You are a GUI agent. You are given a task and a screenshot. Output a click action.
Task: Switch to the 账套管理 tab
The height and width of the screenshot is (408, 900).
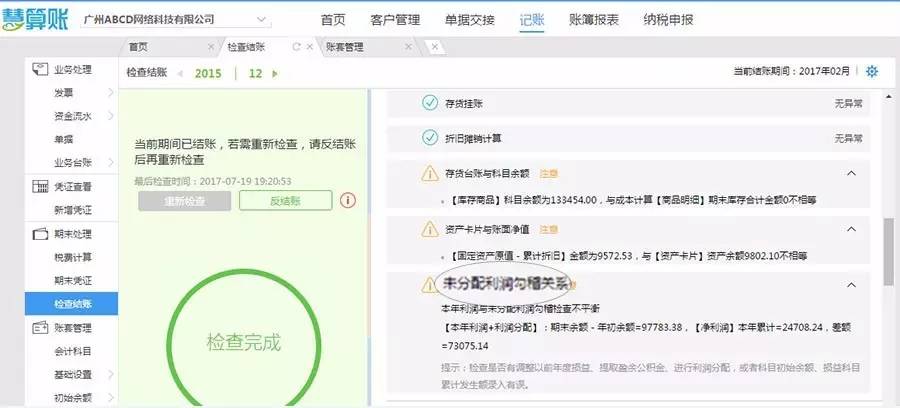(344, 47)
